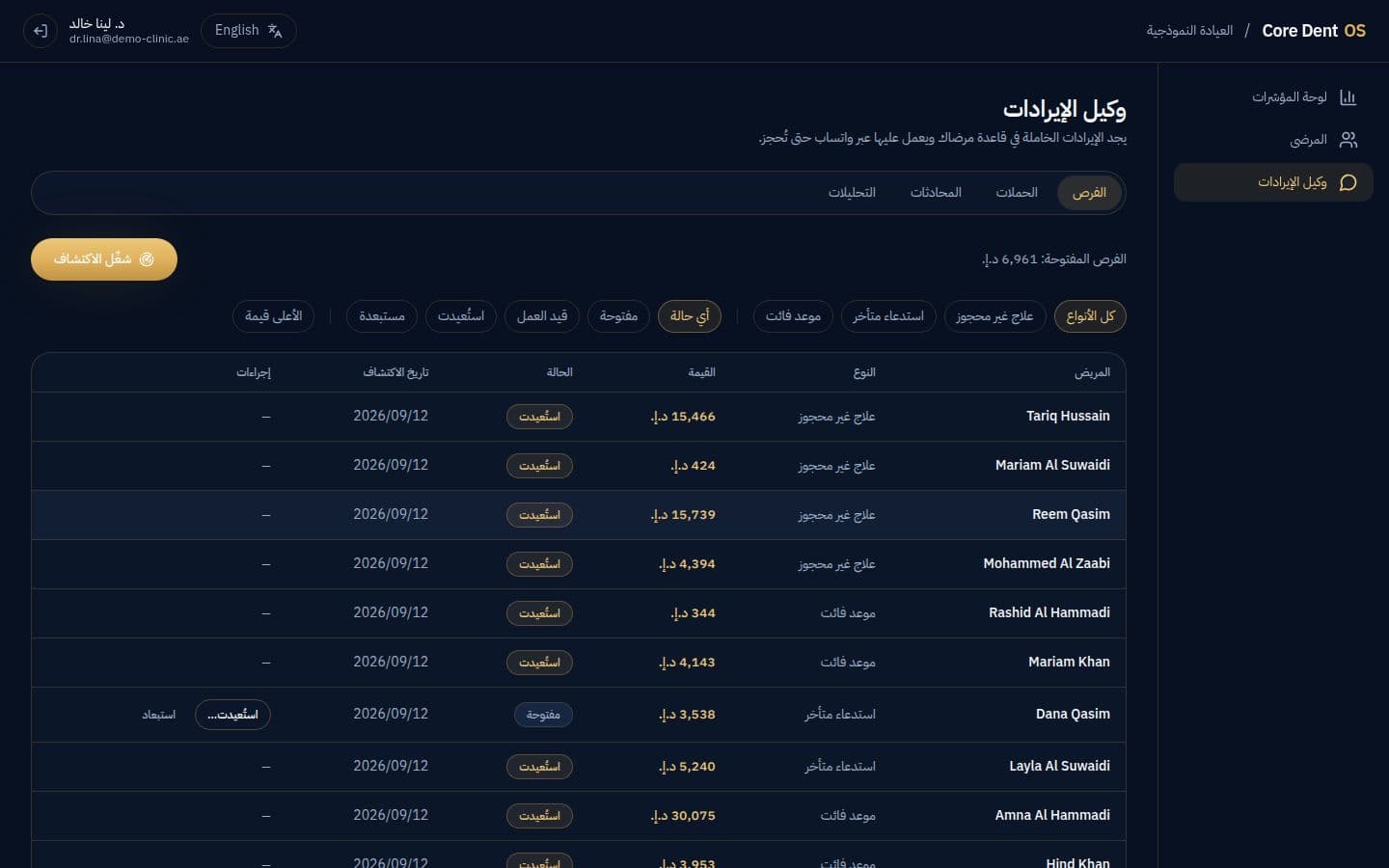
Task: Click the القيمة column header
Action: point(701,372)
